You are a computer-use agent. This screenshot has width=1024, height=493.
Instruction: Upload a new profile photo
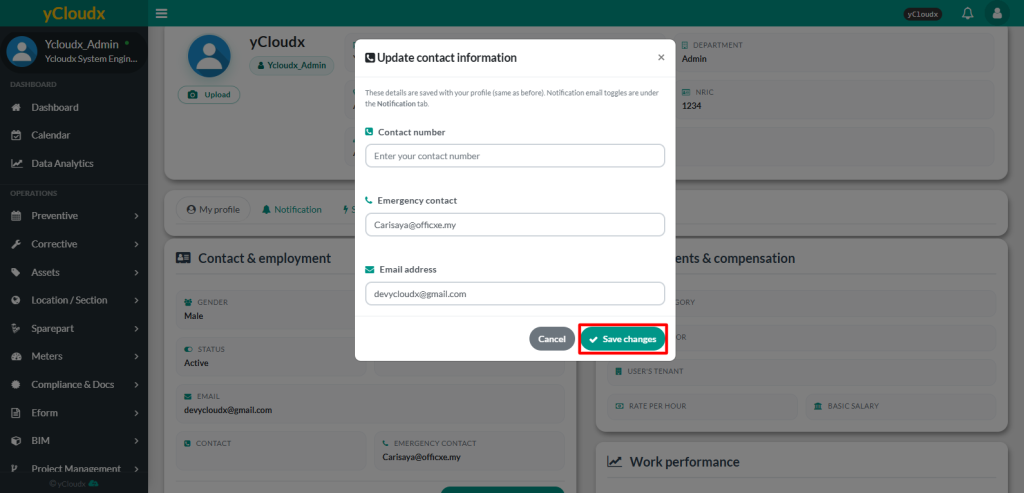click(209, 95)
